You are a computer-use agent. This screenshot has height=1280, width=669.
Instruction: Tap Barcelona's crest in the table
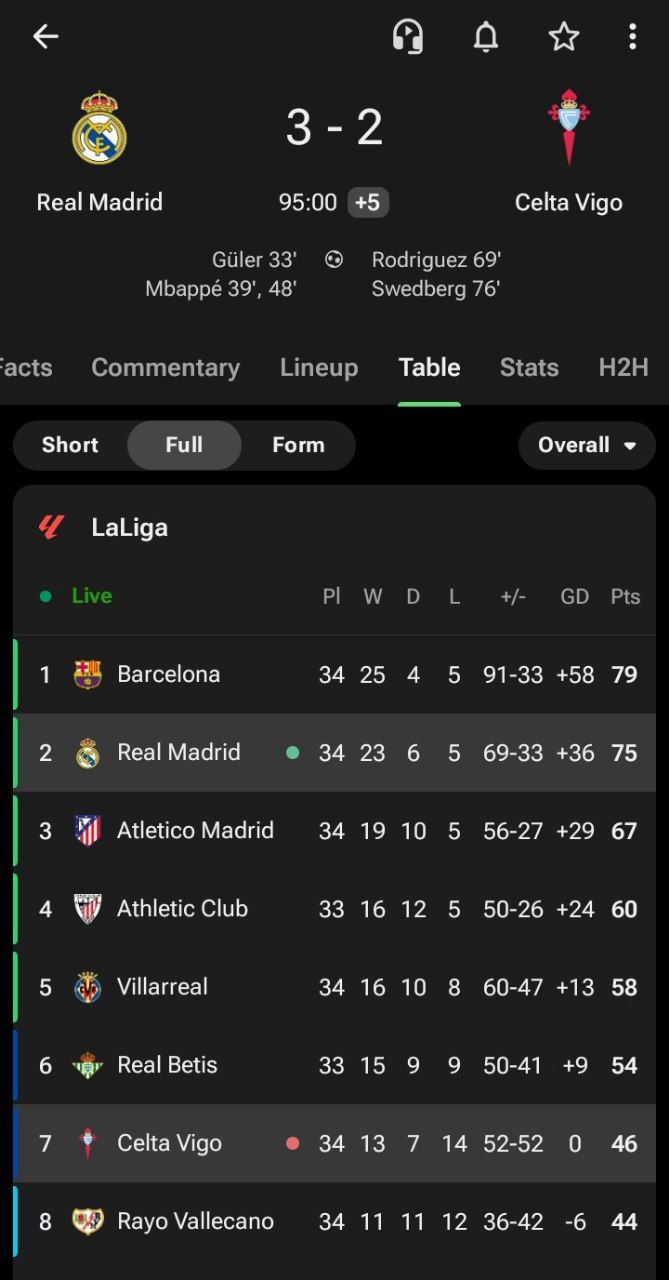88,675
